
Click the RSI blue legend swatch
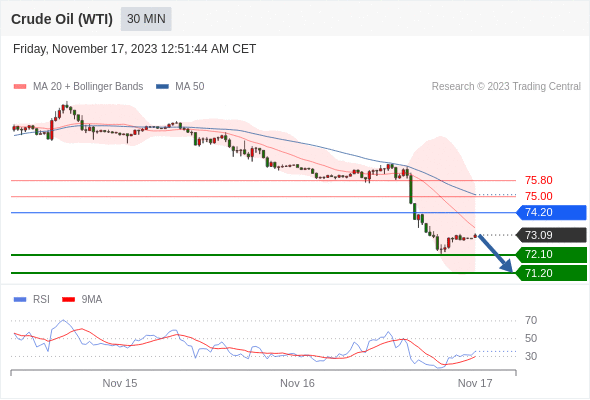click(x=20, y=300)
